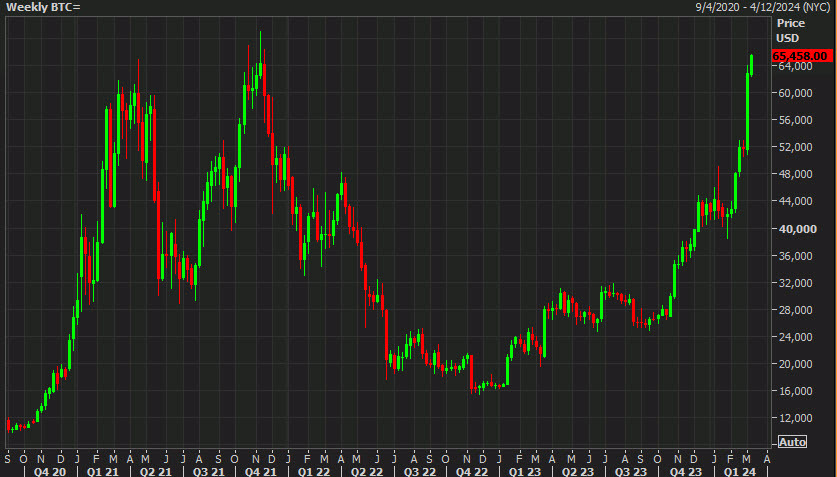Click the 28,000 price axis label
Image resolution: width=837 pixels, height=477 pixels.
(x=795, y=310)
